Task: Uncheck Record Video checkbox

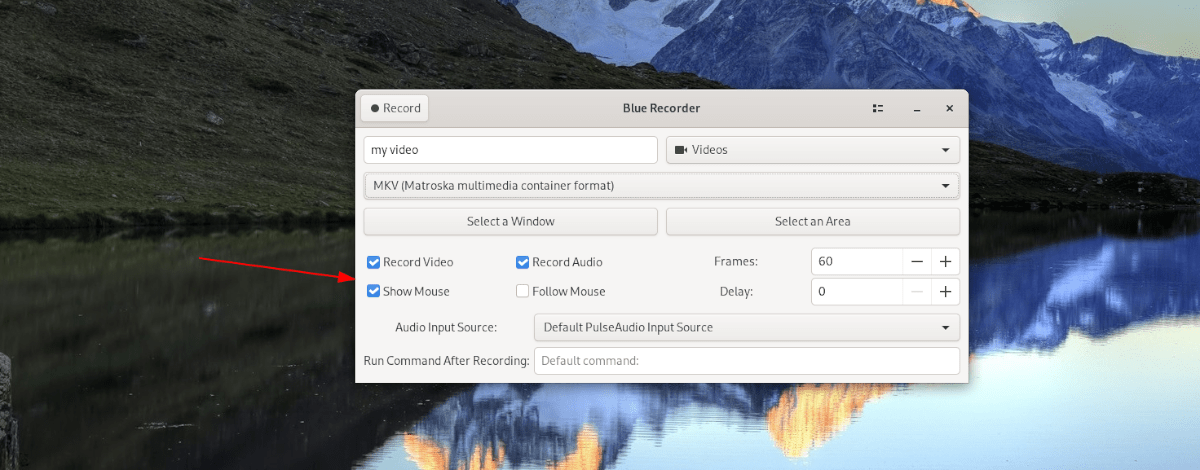Action: click(x=373, y=262)
